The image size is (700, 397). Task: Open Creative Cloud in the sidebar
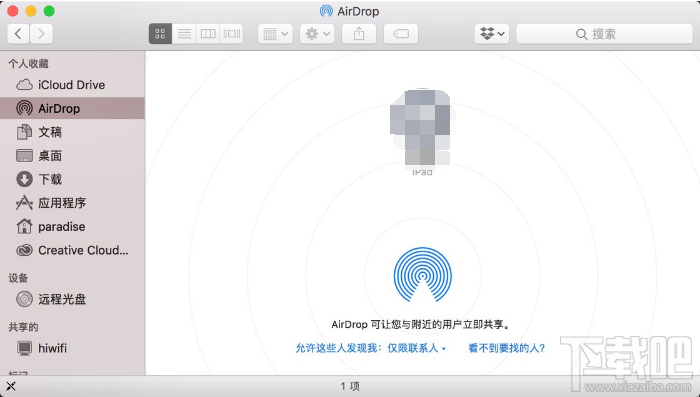point(72,251)
